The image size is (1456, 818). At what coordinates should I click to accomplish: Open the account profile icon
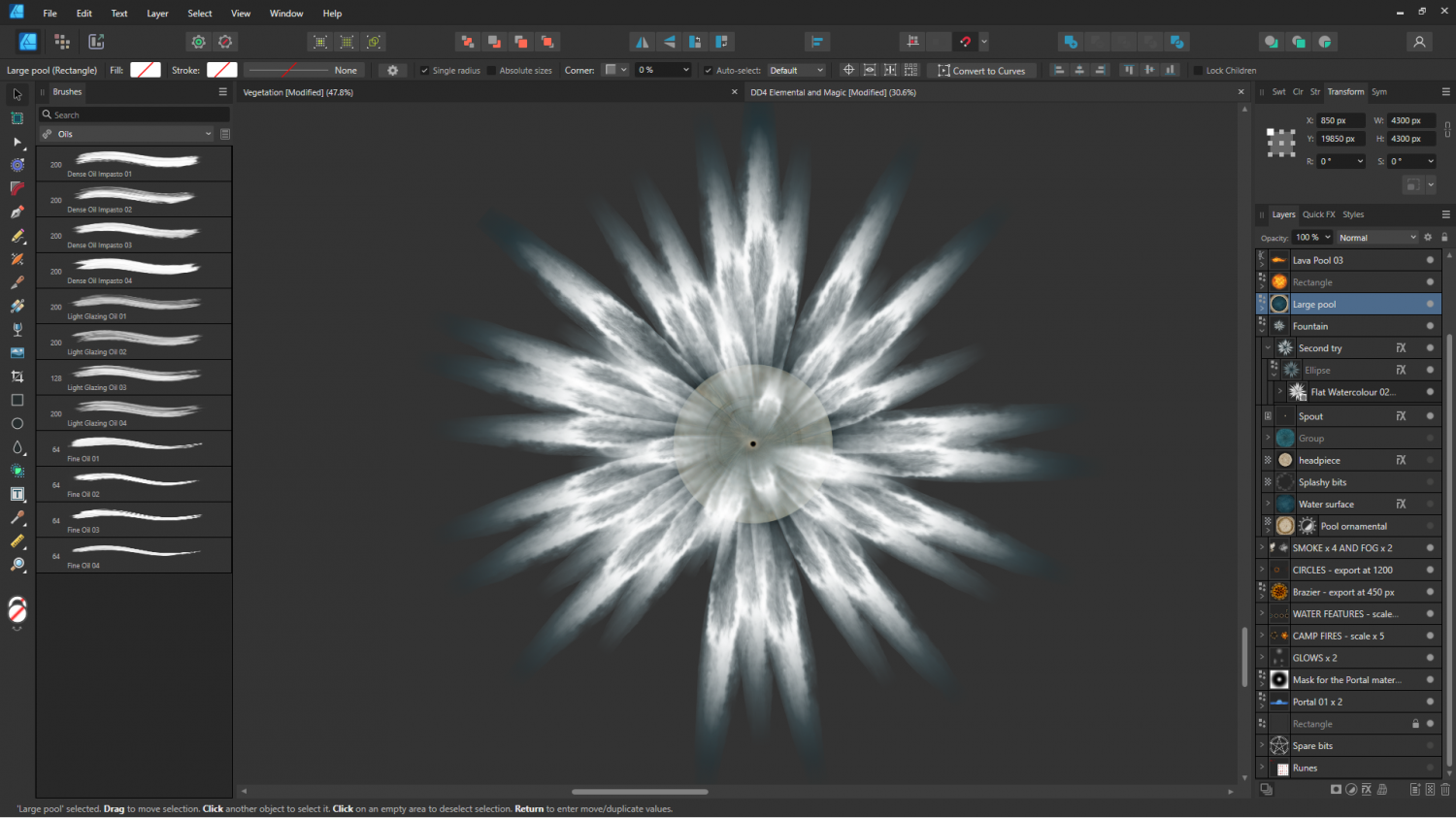1419,42
